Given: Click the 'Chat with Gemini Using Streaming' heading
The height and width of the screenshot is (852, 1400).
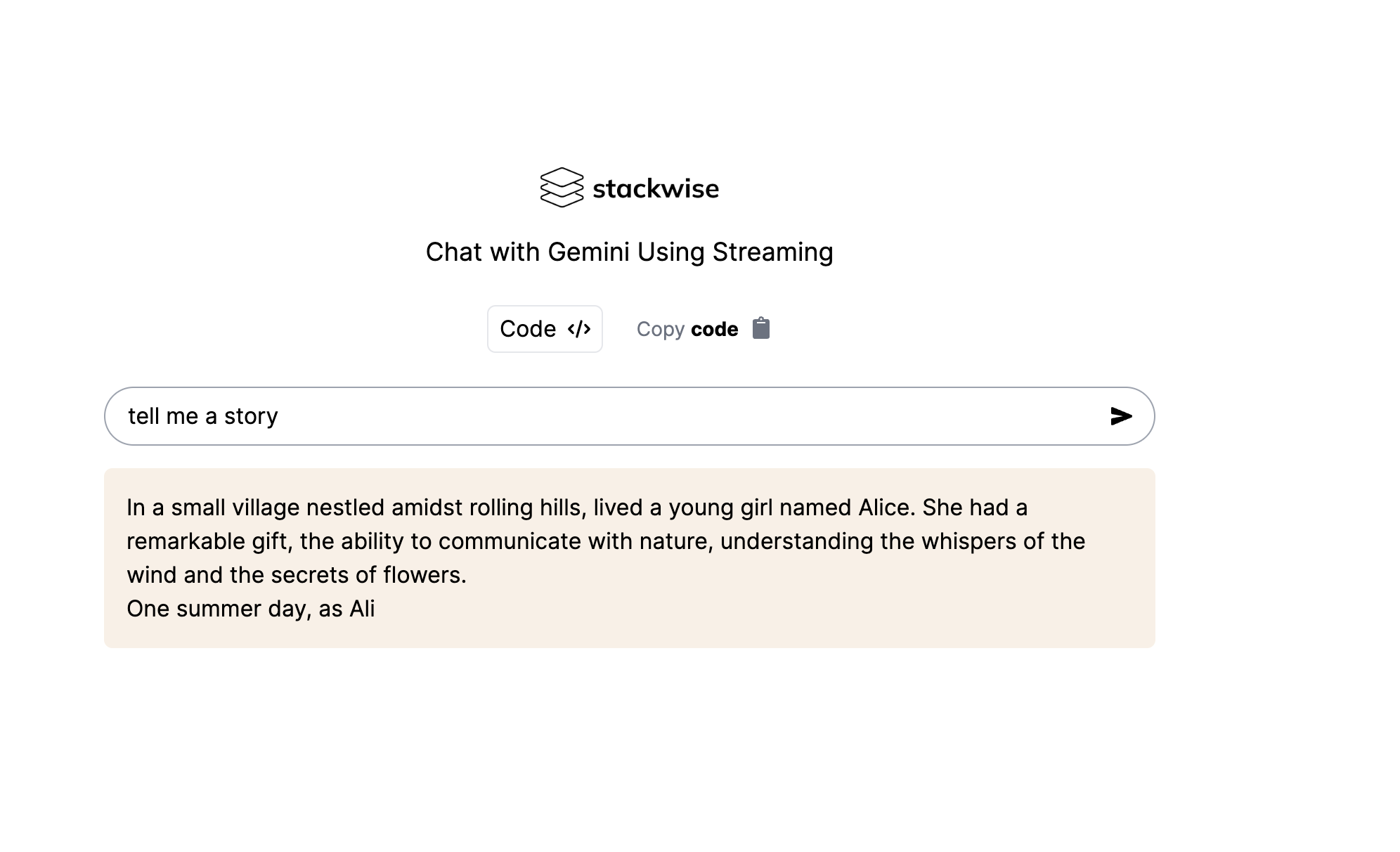Looking at the screenshot, I should 630,252.
